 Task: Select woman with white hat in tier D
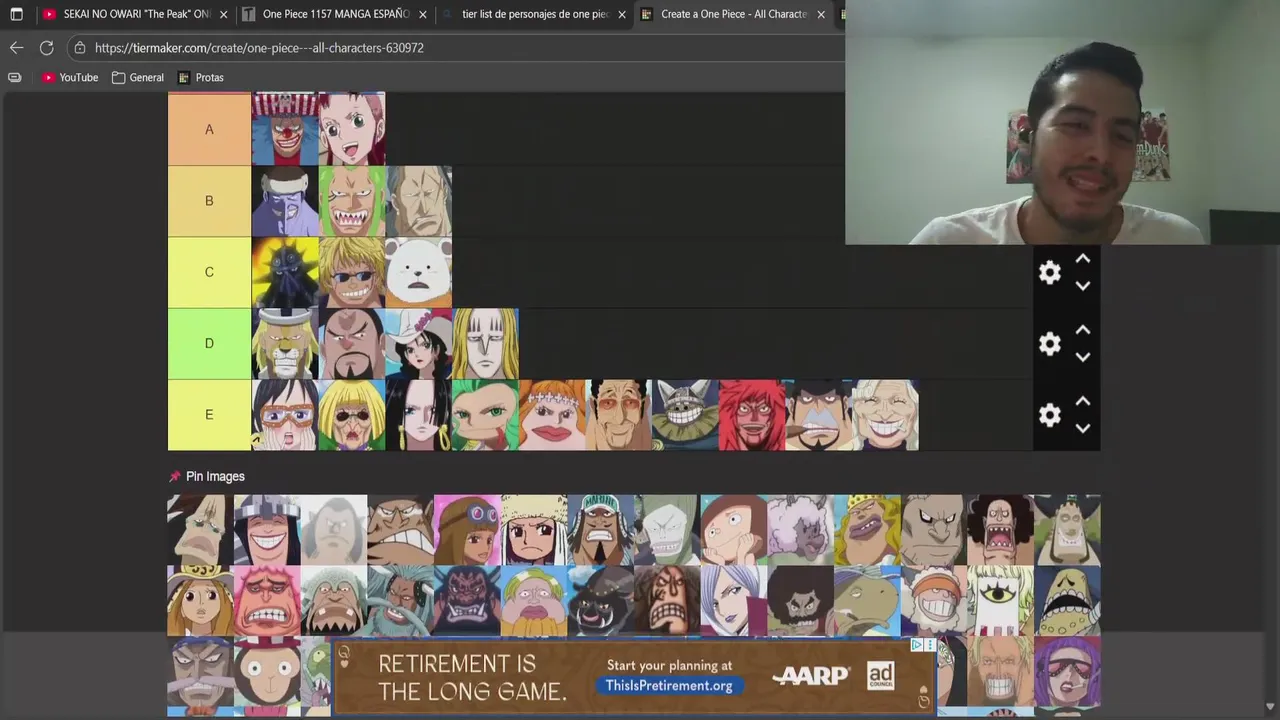pos(419,344)
